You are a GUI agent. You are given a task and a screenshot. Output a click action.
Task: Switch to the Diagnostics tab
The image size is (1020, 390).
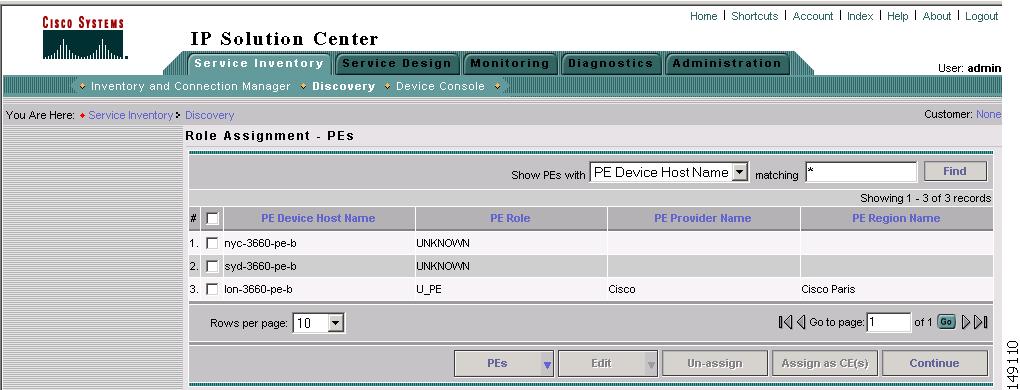point(610,64)
